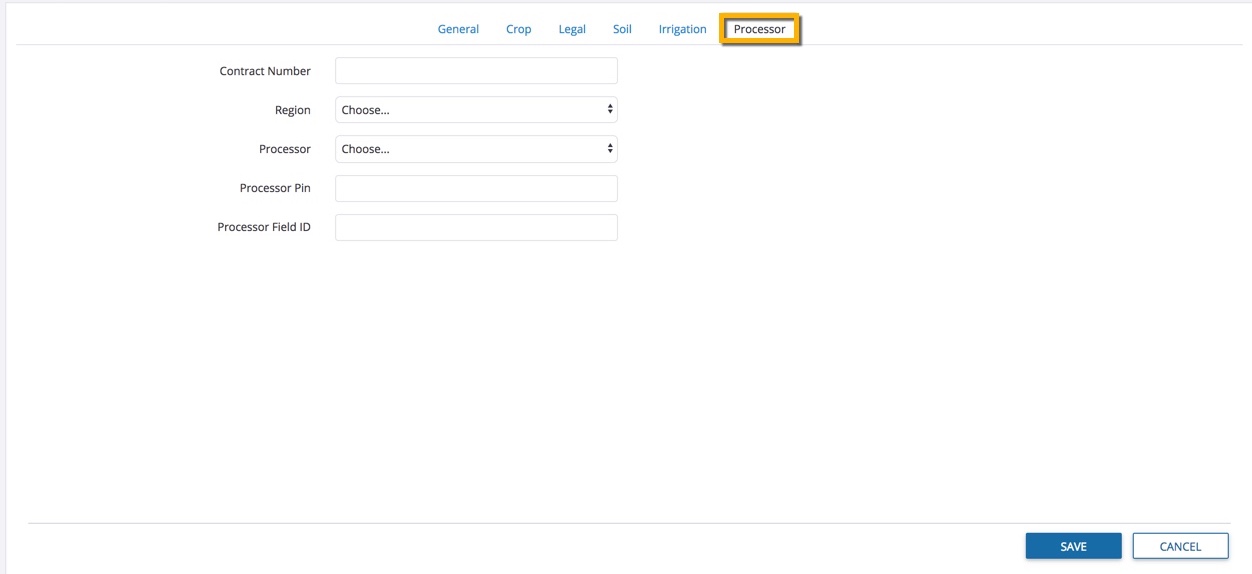Select the Soil tab

click(622, 29)
